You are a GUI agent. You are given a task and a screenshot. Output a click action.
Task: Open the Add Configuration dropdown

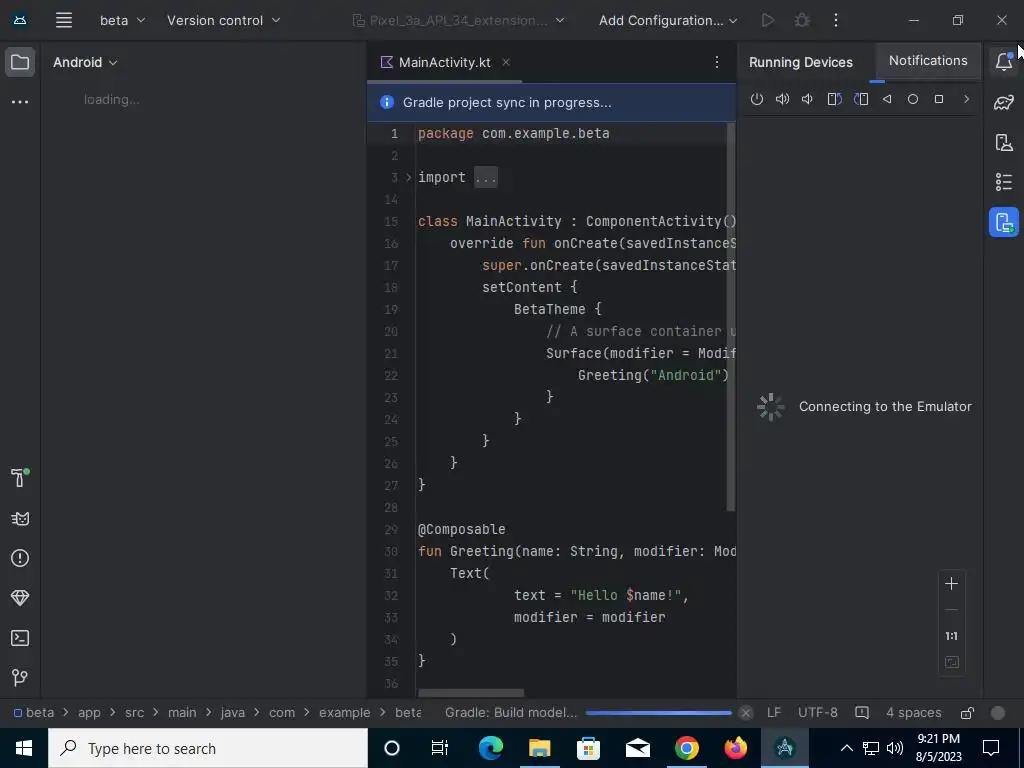[x=668, y=20]
